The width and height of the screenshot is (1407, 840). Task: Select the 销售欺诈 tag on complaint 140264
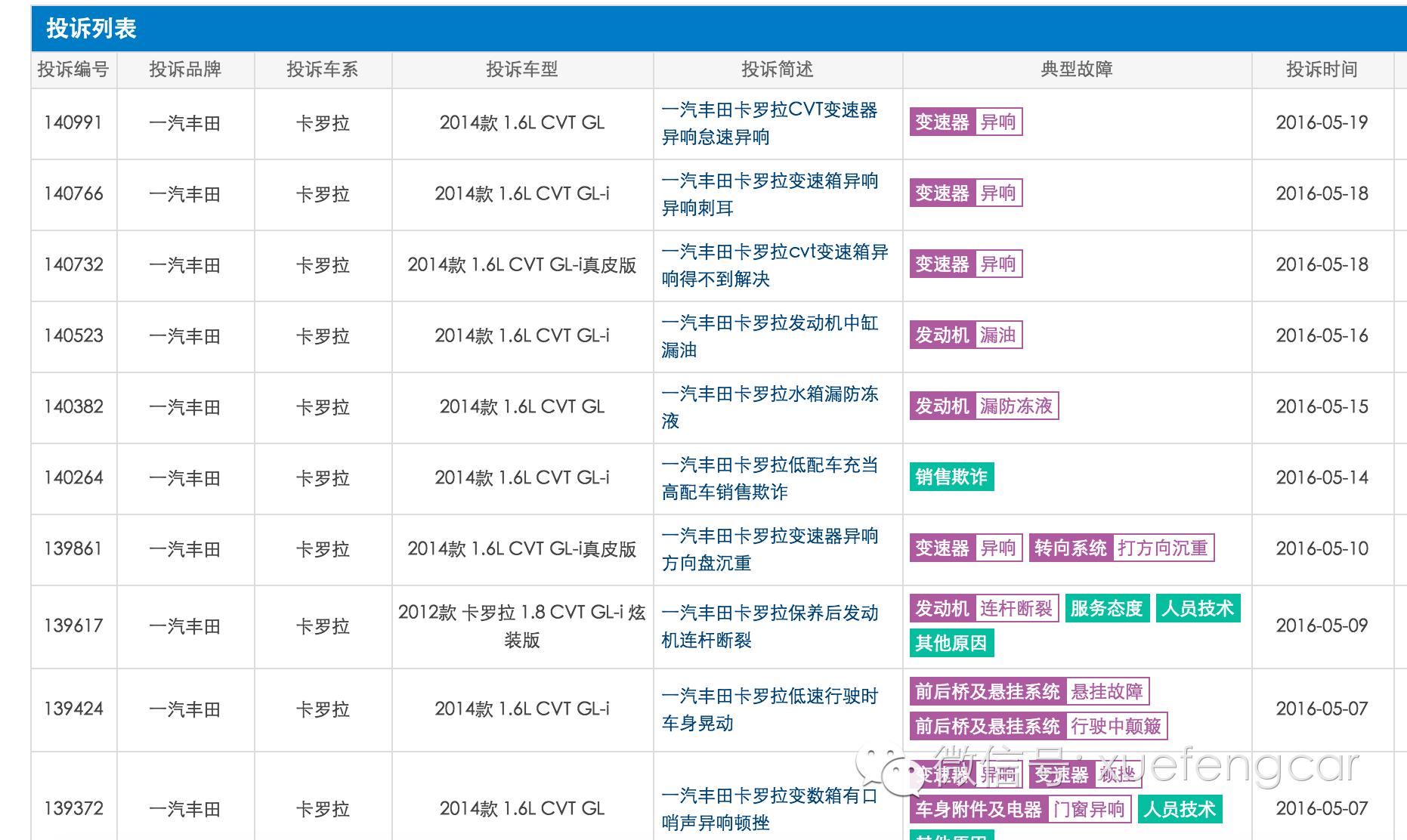pyautogui.click(x=951, y=477)
